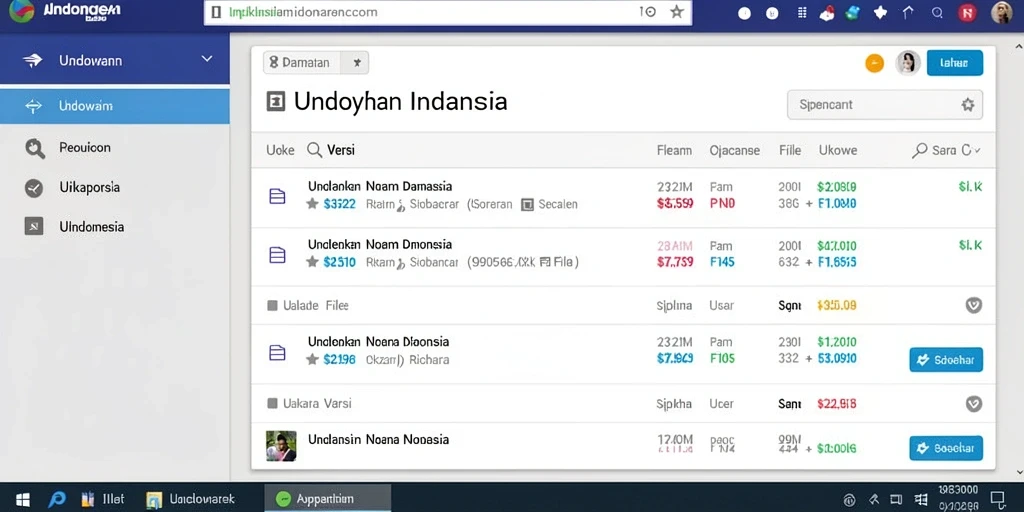
Task: Sort by the Ojacanse column header
Action: point(735,150)
